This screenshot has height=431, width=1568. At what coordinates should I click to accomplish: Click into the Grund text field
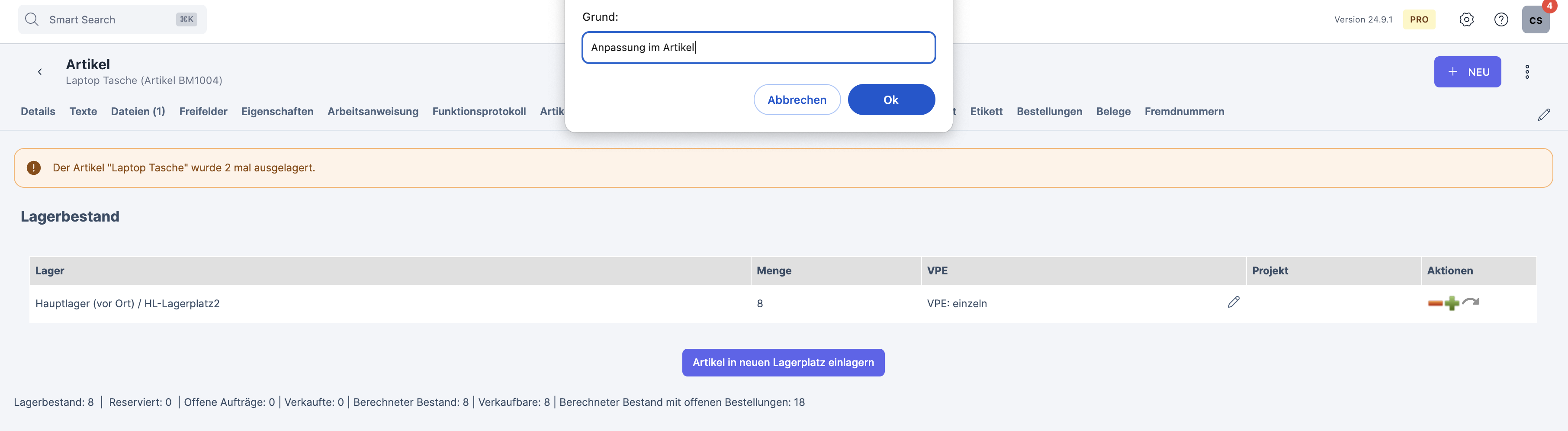pyautogui.click(x=758, y=48)
